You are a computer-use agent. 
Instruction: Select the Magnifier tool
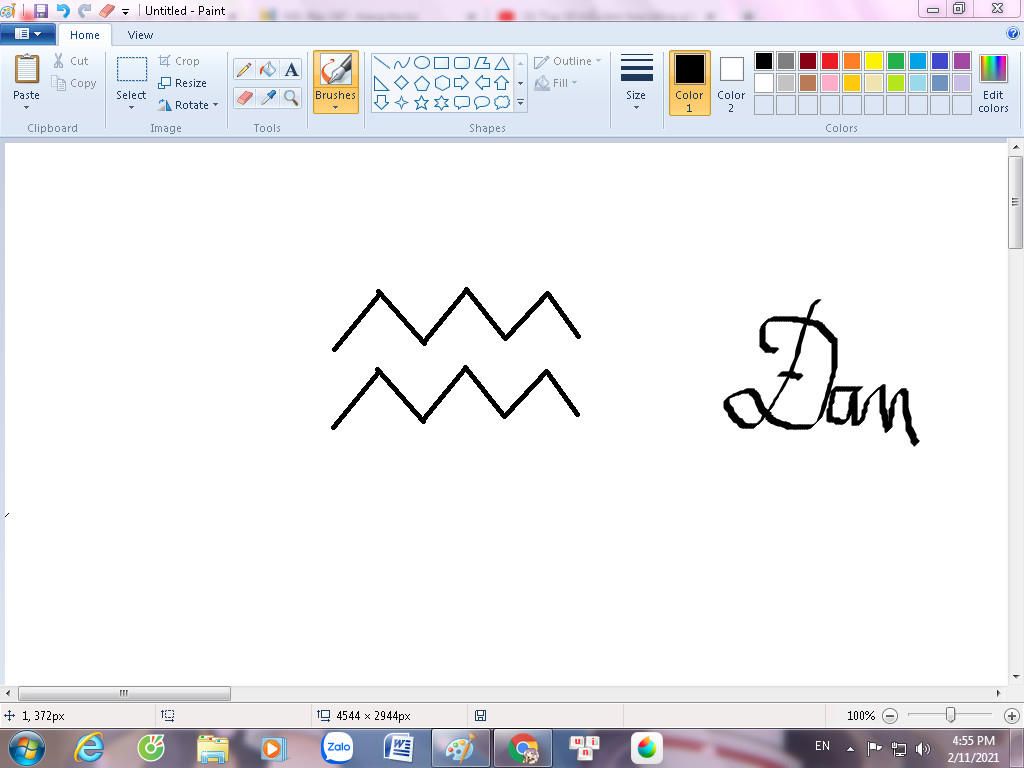[x=291, y=98]
